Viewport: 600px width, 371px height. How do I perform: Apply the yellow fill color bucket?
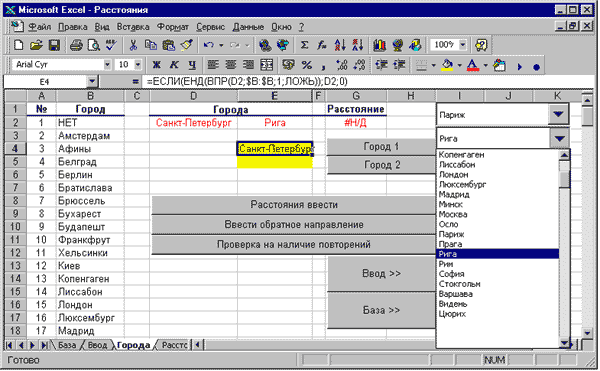447,65
